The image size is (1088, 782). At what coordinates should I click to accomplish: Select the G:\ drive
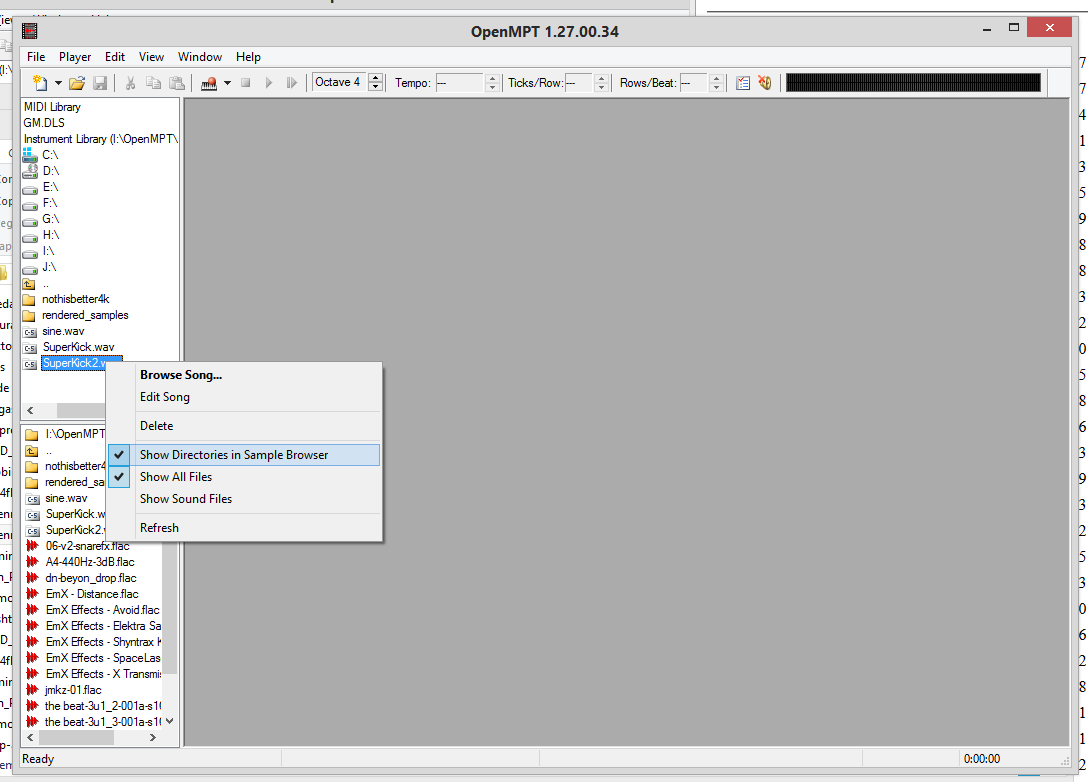click(51, 219)
